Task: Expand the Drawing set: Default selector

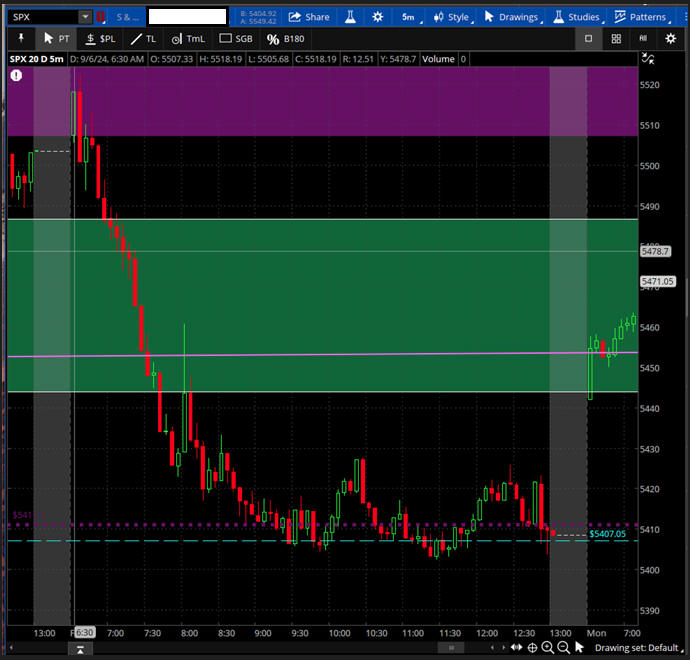Action: tap(636, 648)
